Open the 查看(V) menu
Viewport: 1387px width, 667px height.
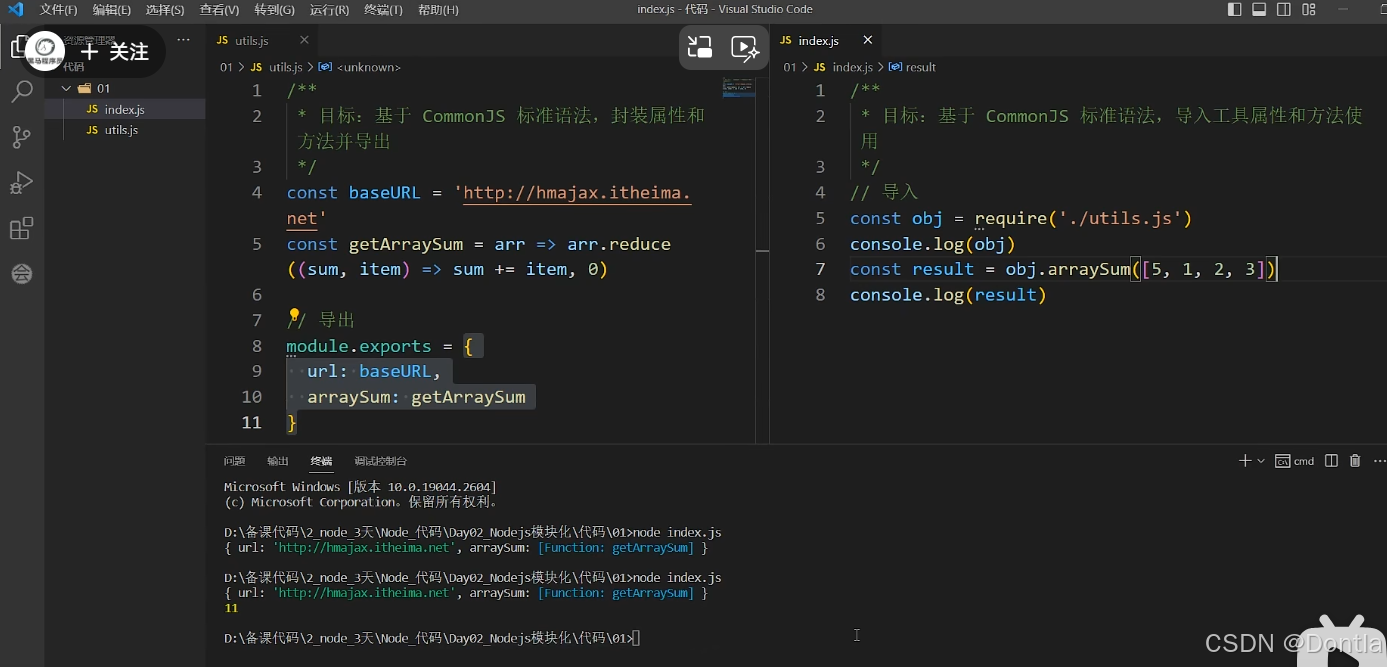point(219,9)
